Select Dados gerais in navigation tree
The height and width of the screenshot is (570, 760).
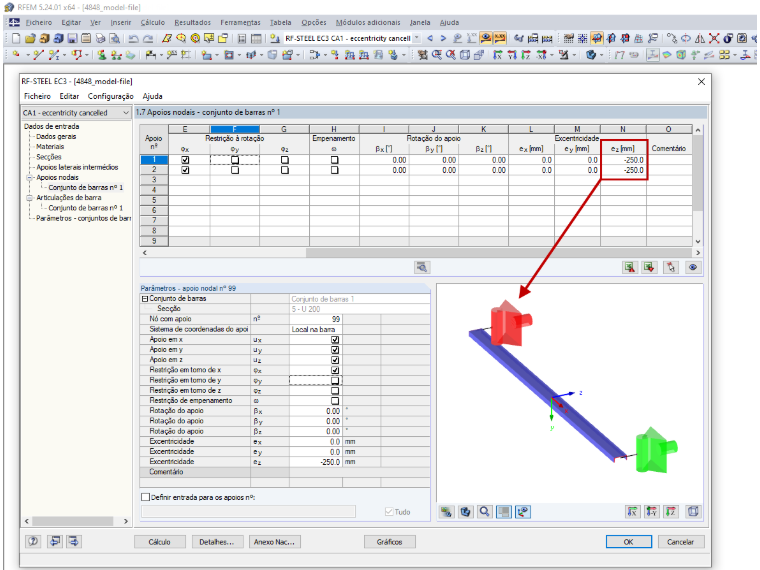coord(56,137)
